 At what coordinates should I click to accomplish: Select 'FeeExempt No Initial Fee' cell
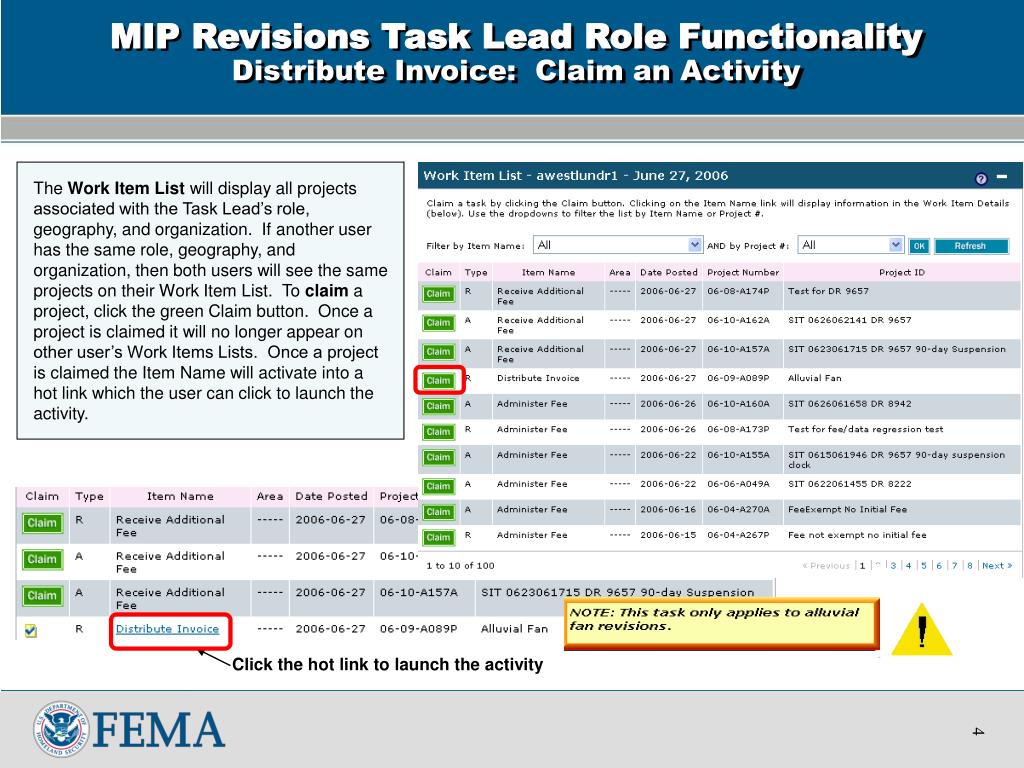(x=847, y=509)
